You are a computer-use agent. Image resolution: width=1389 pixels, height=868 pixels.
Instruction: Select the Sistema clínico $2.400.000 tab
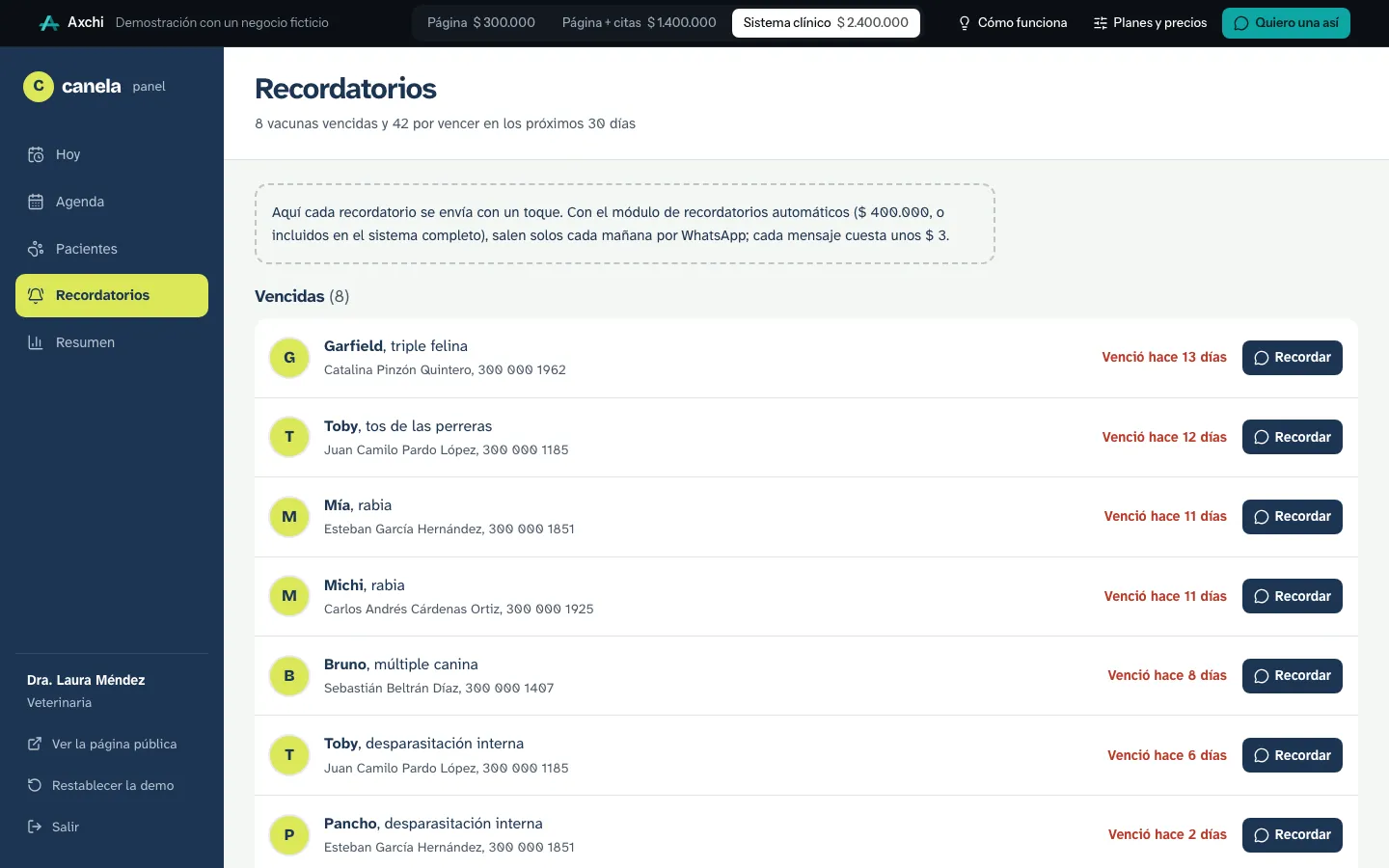pyautogui.click(x=826, y=22)
